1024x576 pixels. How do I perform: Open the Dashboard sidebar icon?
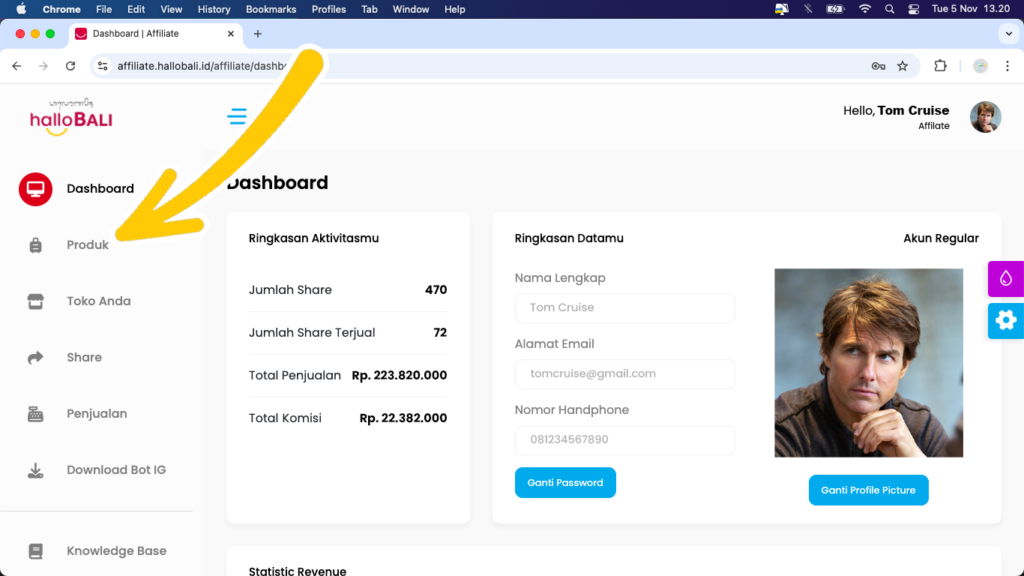35,189
